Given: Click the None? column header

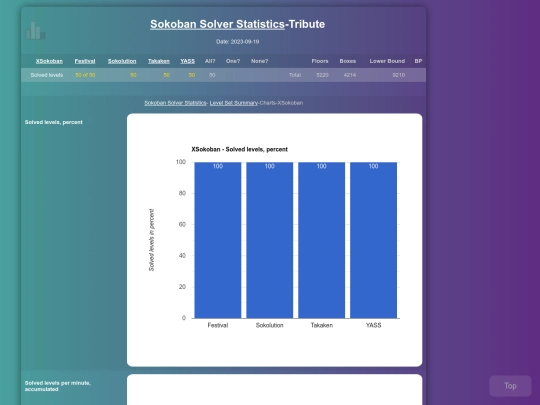Looking at the screenshot, I should pyautogui.click(x=259, y=61).
